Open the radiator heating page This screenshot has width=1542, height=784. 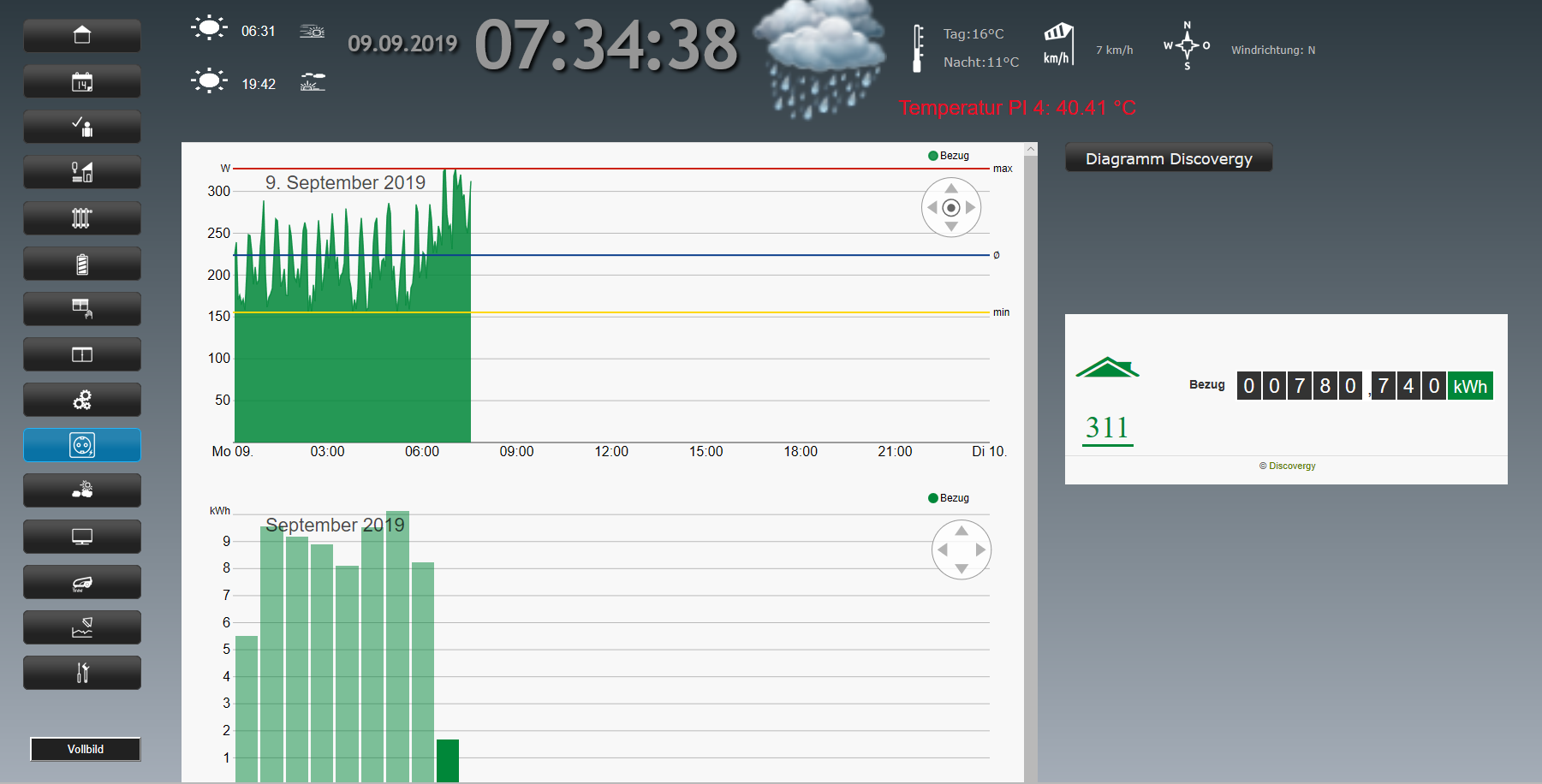click(82, 218)
